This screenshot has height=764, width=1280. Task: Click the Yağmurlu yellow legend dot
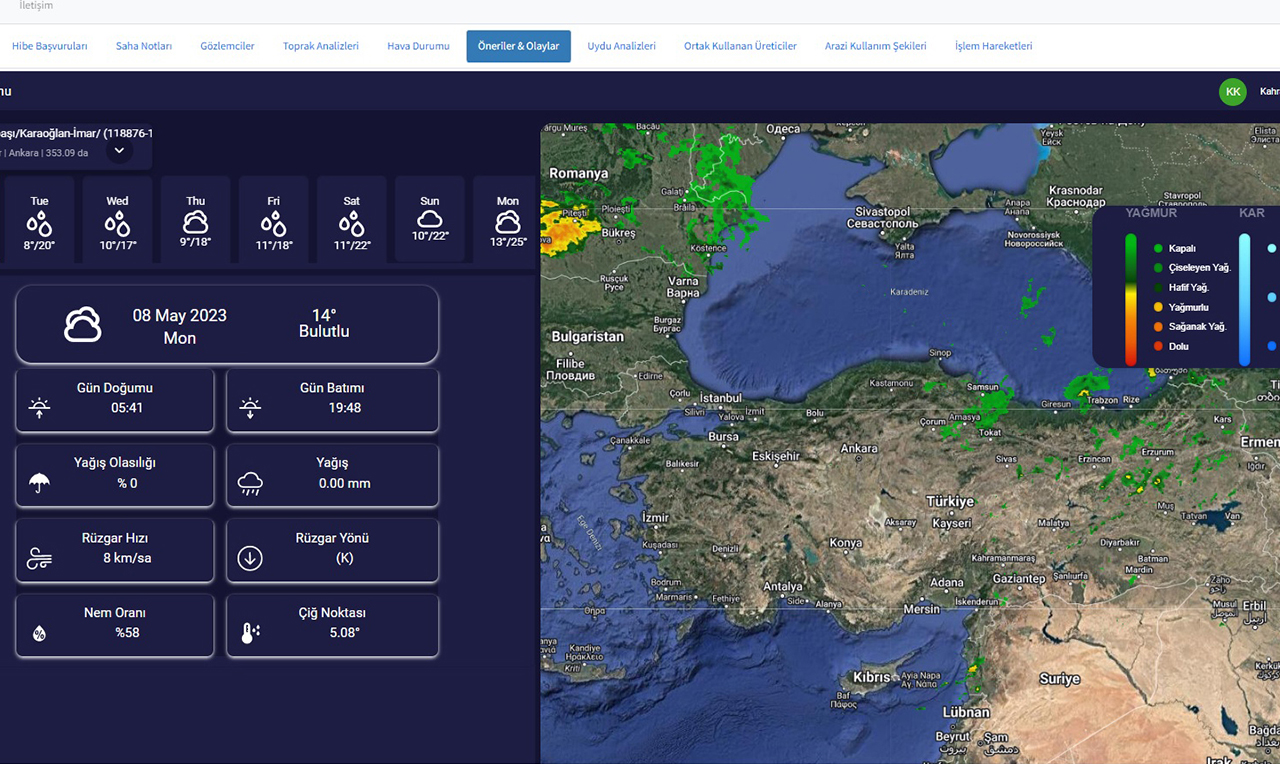(1158, 307)
